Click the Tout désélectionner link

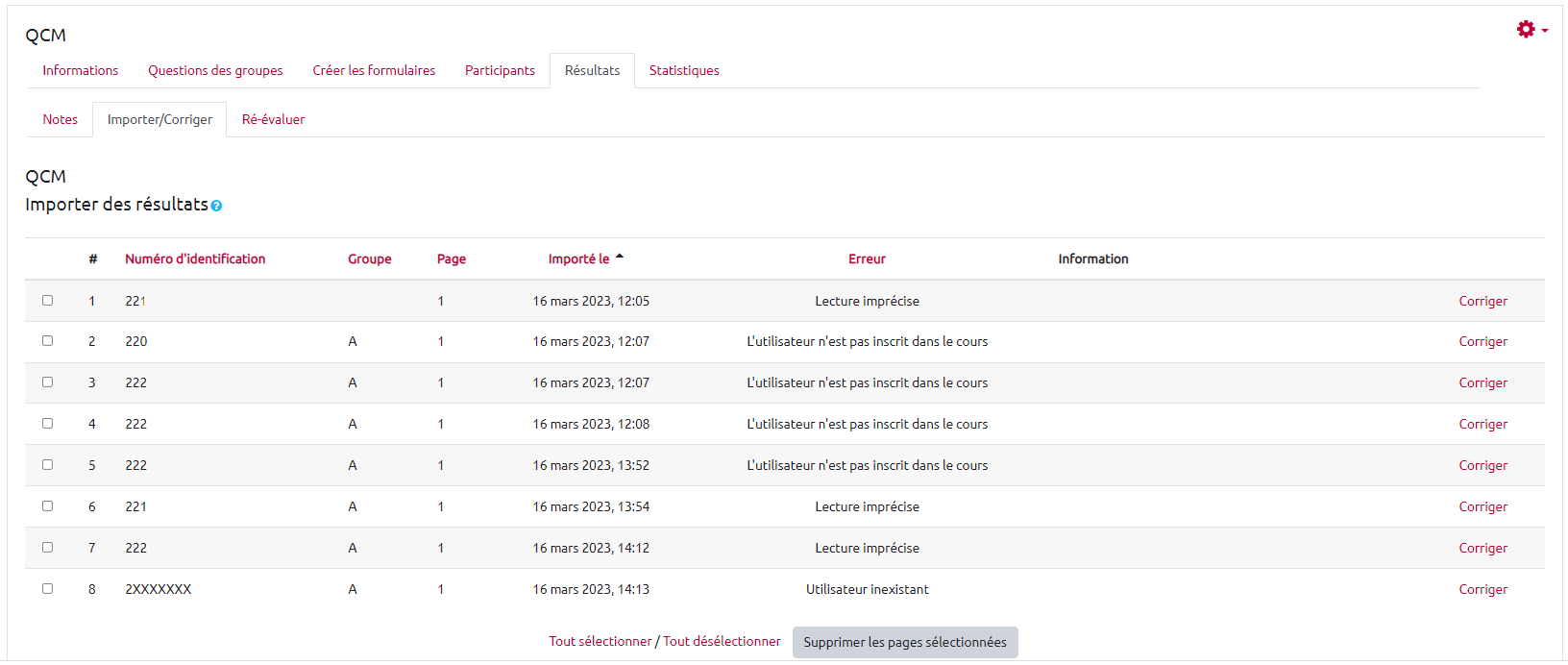[x=722, y=641]
